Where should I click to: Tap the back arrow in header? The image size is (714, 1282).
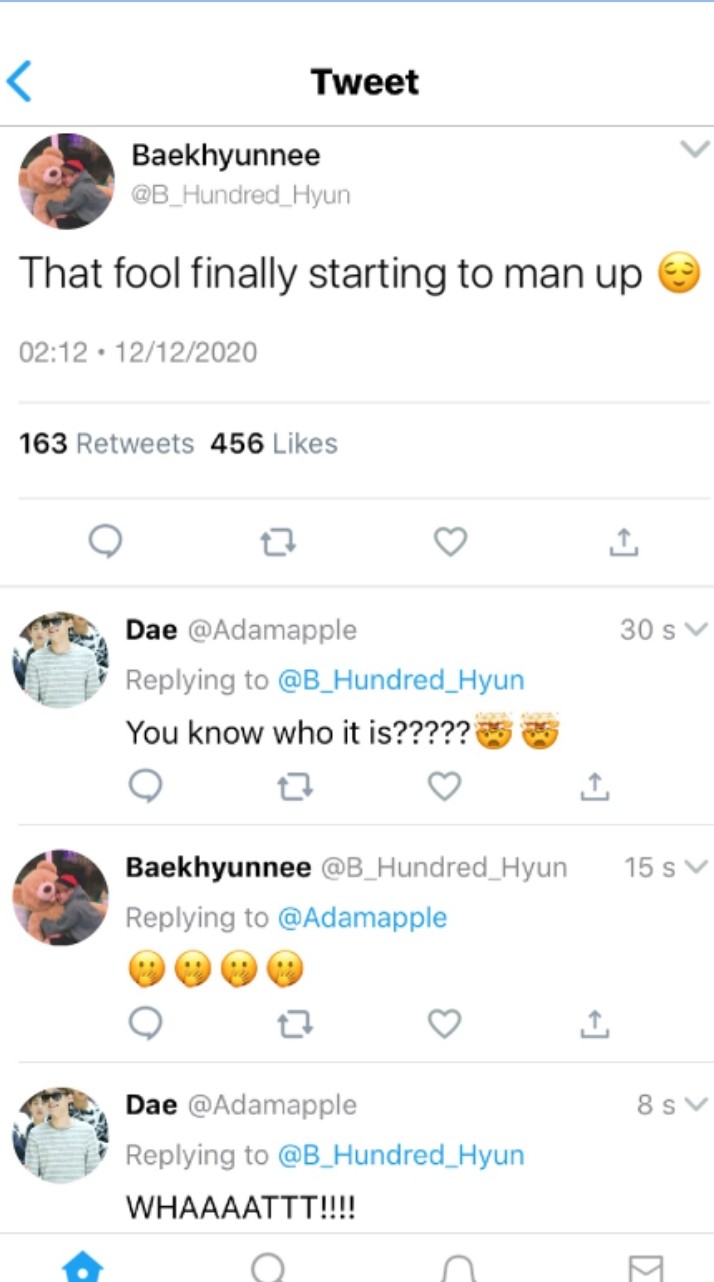[x=19, y=81]
